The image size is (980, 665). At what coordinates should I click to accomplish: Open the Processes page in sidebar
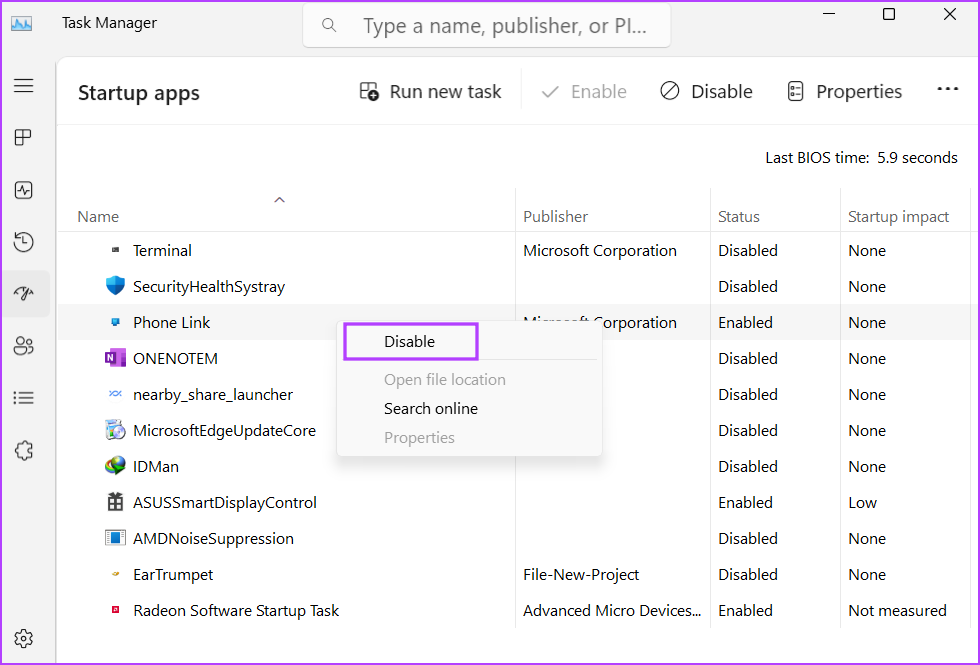click(24, 138)
